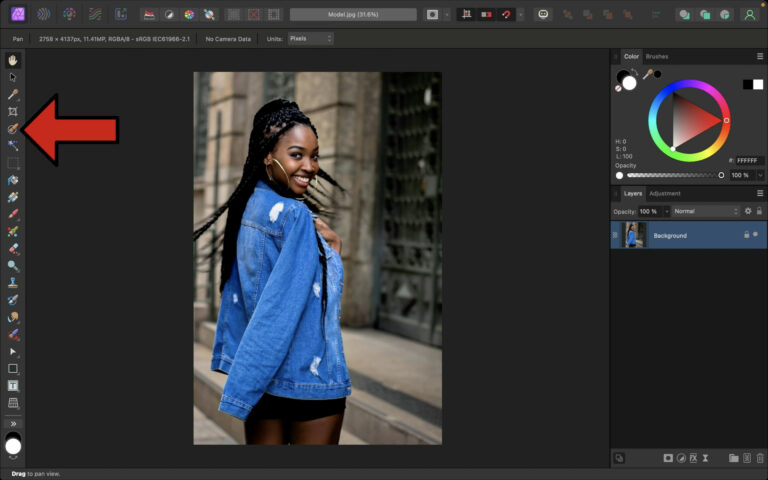768x480 pixels.
Task: Switch to the Liquify Persona
Action: point(44,14)
